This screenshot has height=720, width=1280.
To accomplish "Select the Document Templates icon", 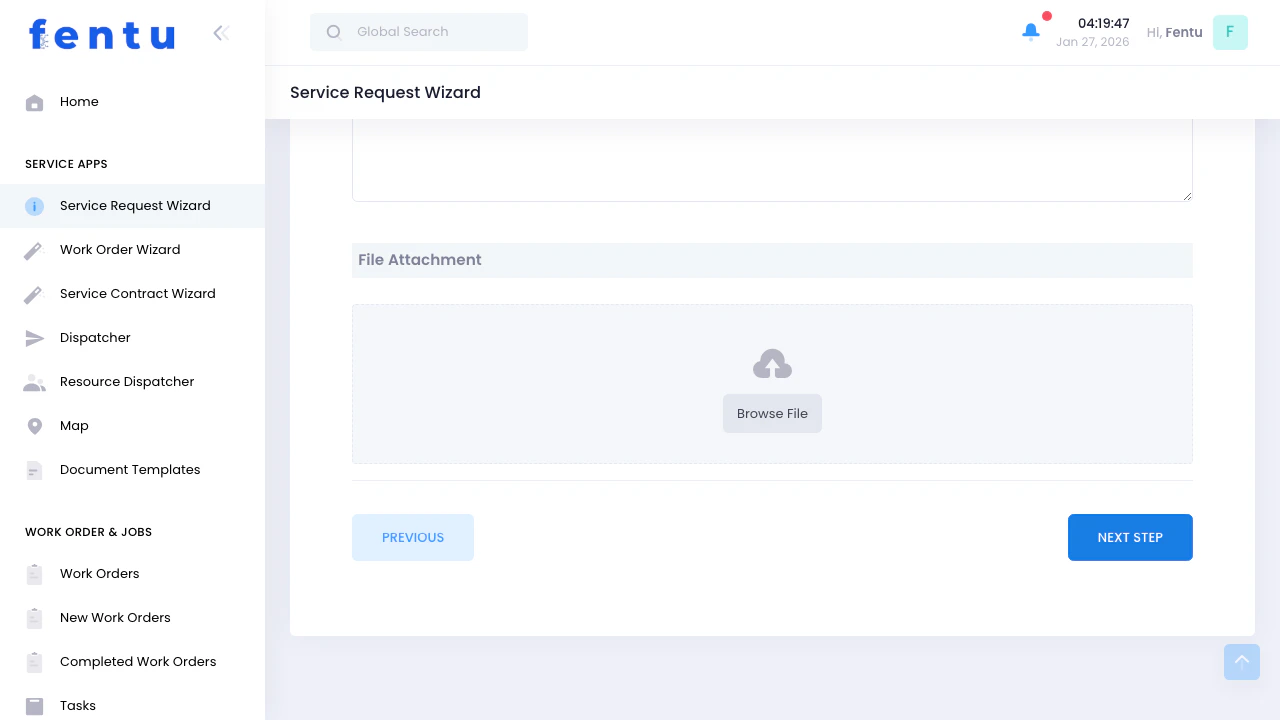I will pyautogui.click(x=34, y=470).
